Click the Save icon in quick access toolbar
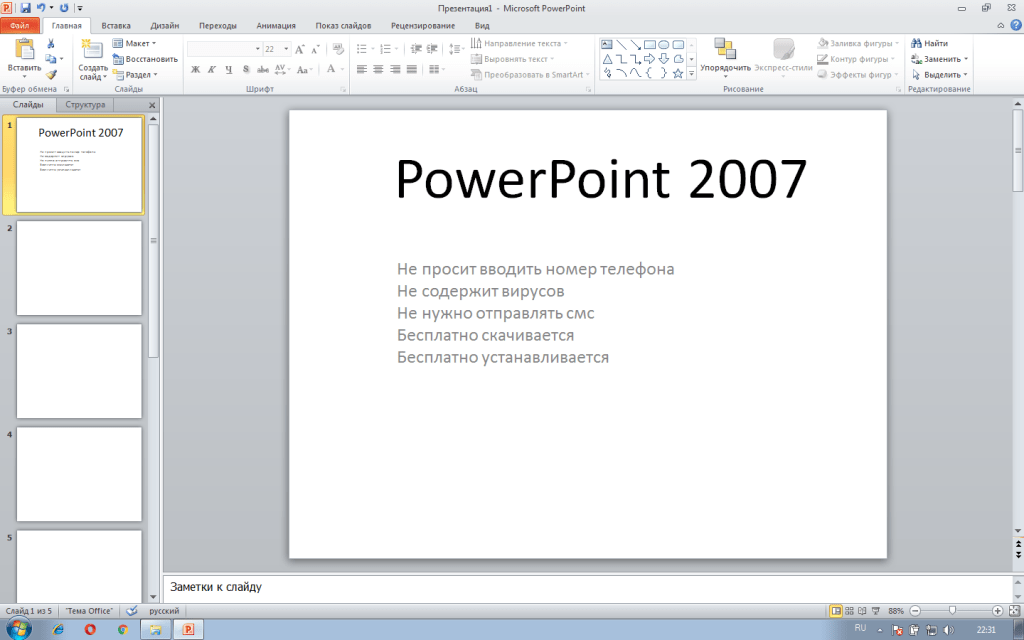The image size is (1024, 640). click(x=25, y=7)
